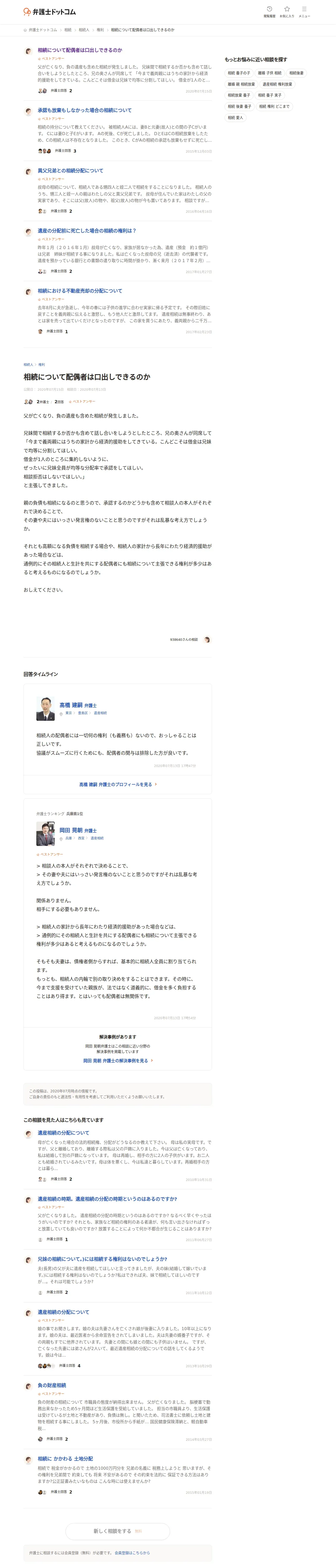This screenshot has height=1568, width=336.
Task: Click avatar icon beside 相続に かかわる 土地分配
Action: 28,1459
